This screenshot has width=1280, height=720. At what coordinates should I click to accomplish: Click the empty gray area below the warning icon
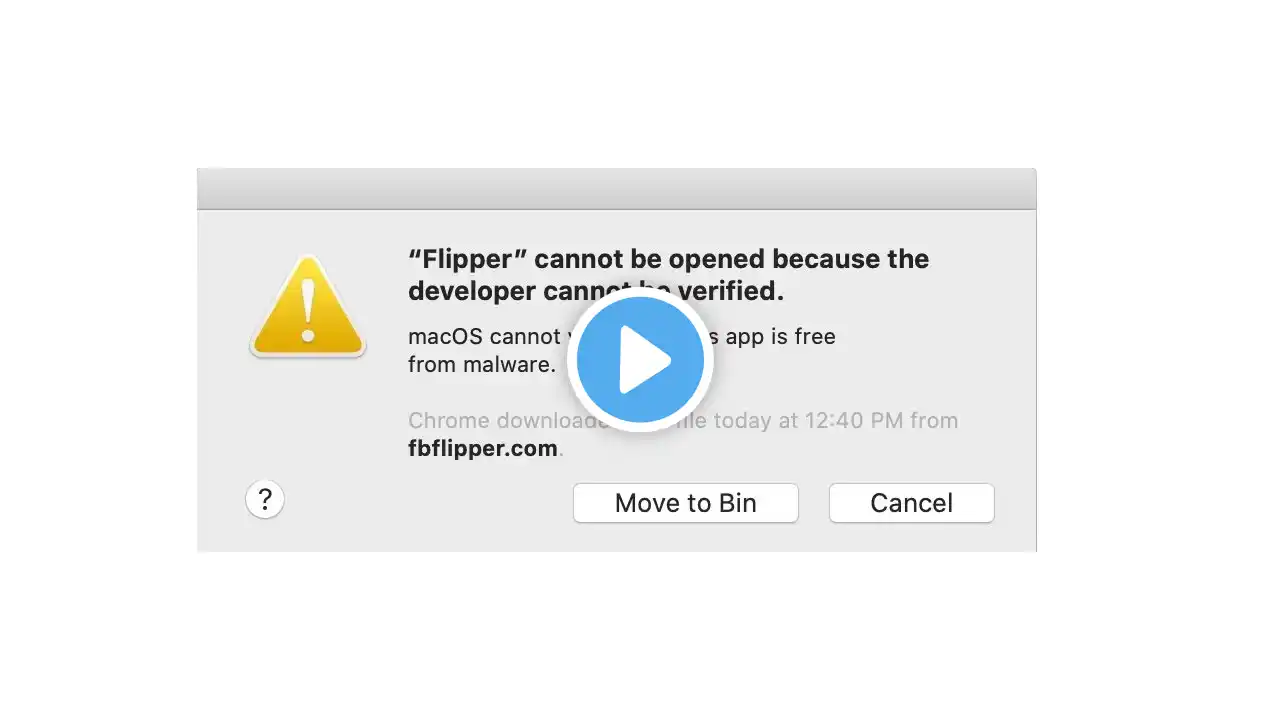pyautogui.click(x=308, y=420)
